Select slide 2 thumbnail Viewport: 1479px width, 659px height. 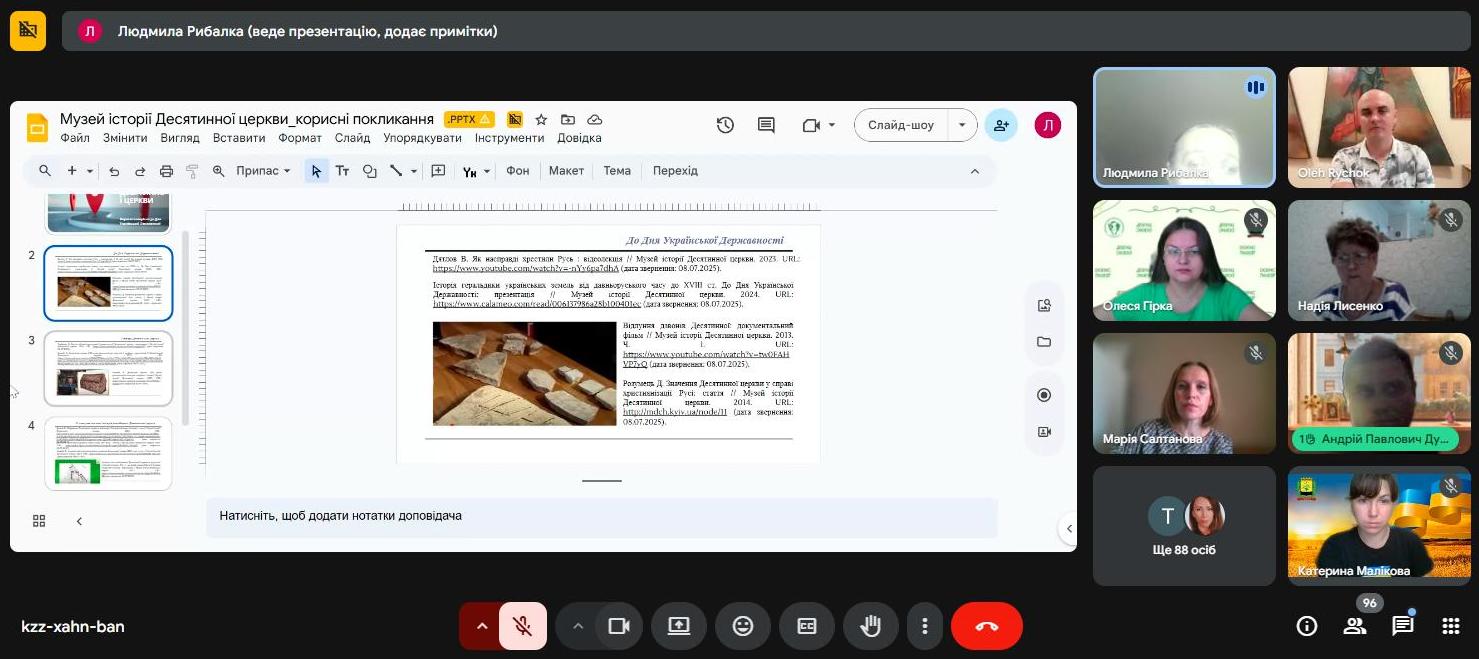108,283
